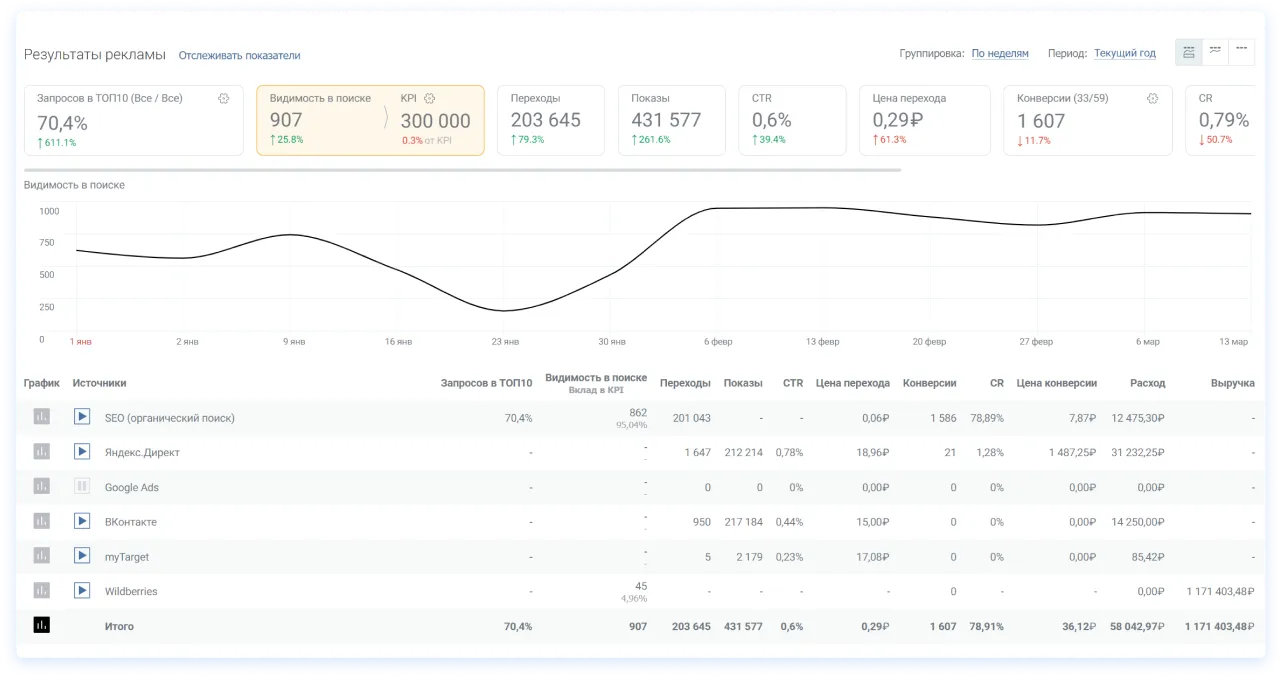Click the 6 февр chart axis label
The image size is (1281, 677).
(x=718, y=342)
